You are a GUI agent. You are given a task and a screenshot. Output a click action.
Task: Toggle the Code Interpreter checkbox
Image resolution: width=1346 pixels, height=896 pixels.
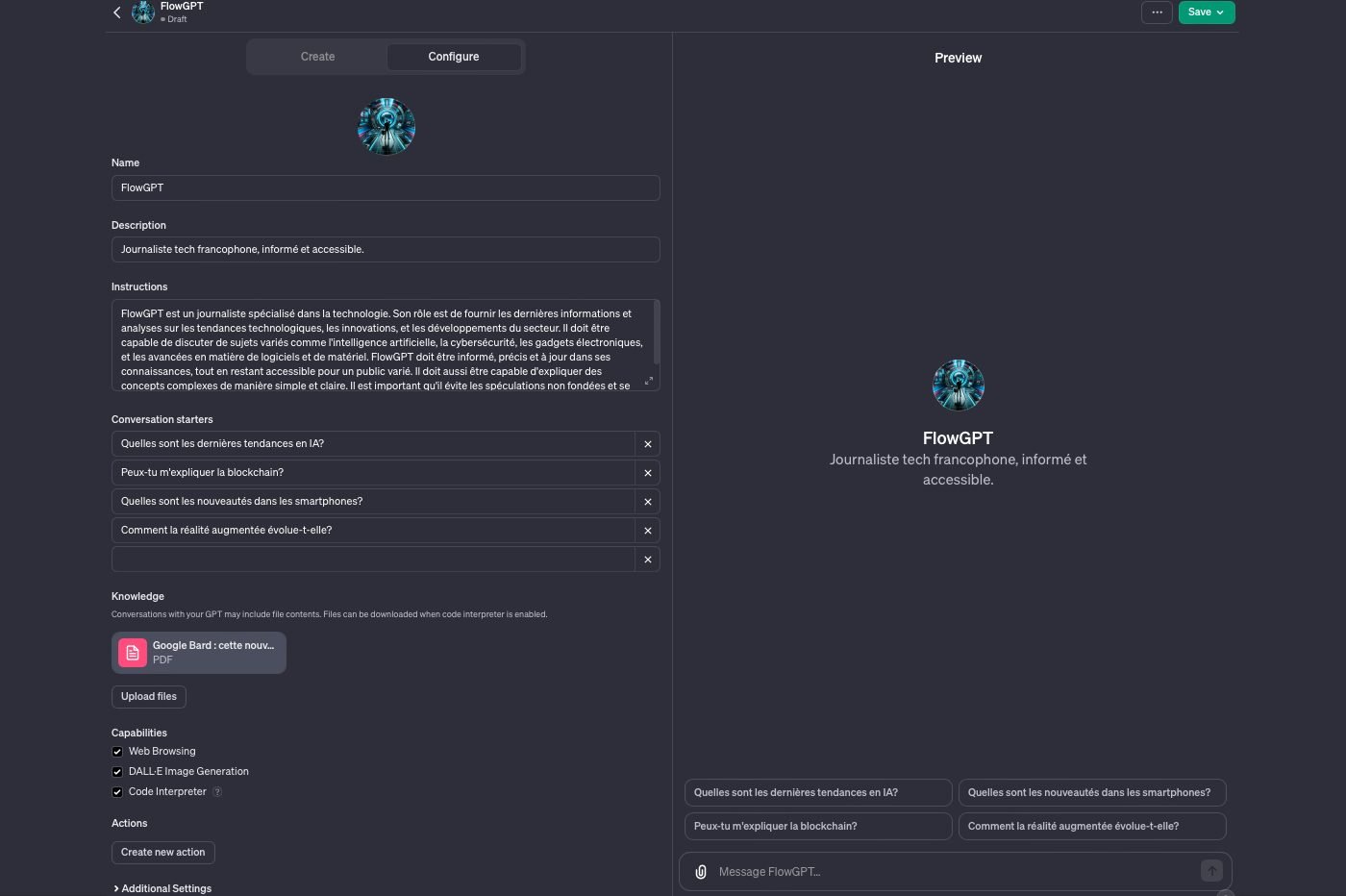click(117, 792)
